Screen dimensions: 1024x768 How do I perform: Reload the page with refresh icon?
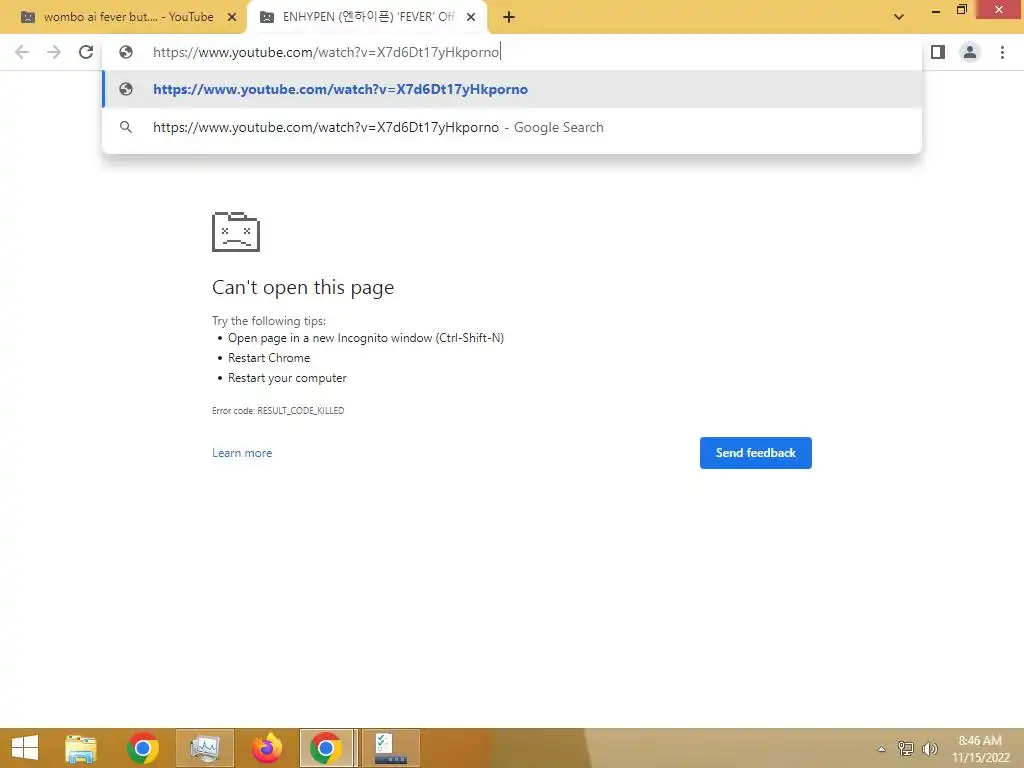pos(86,52)
